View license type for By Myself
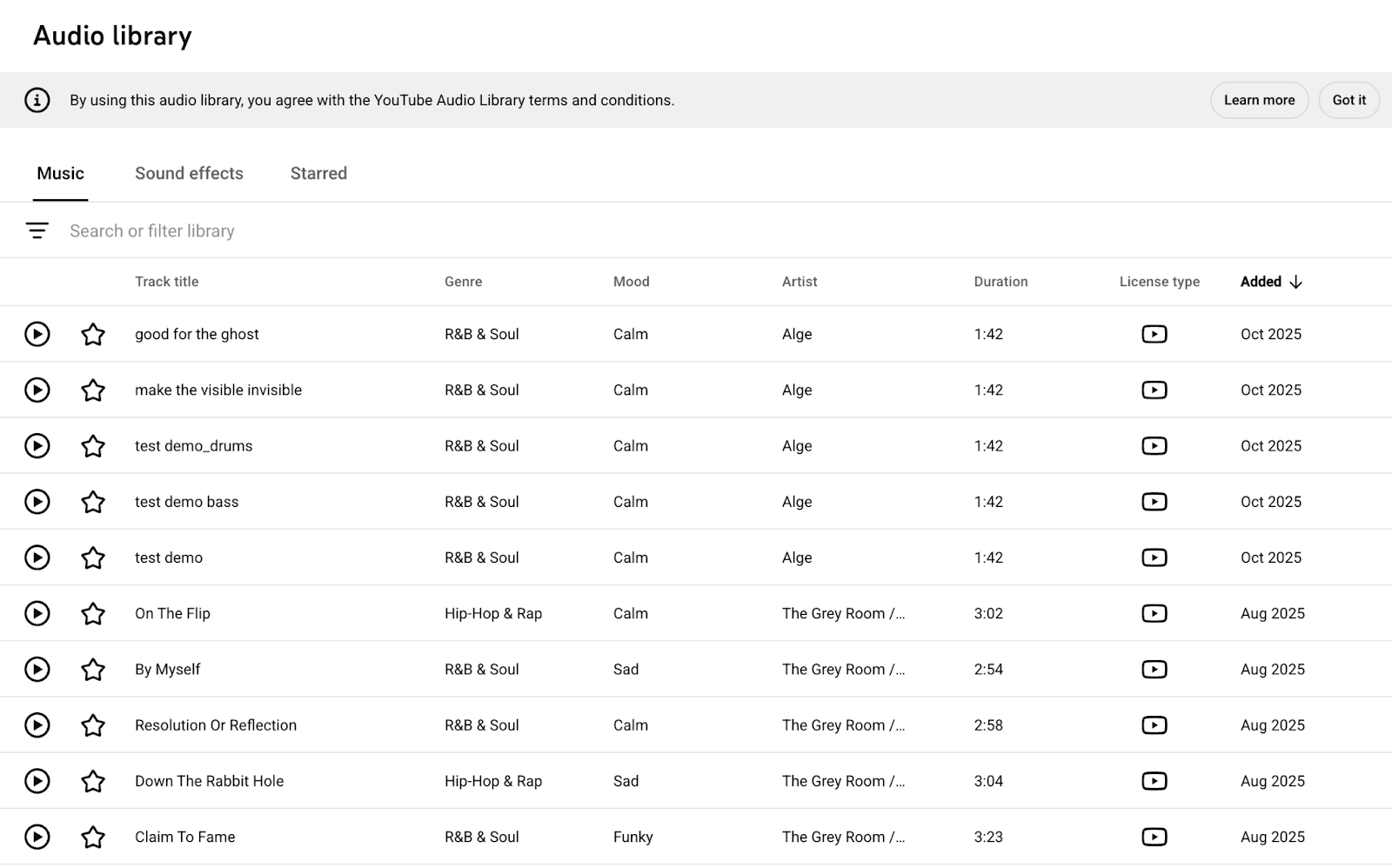This screenshot has width=1392, height=868. click(1154, 669)
